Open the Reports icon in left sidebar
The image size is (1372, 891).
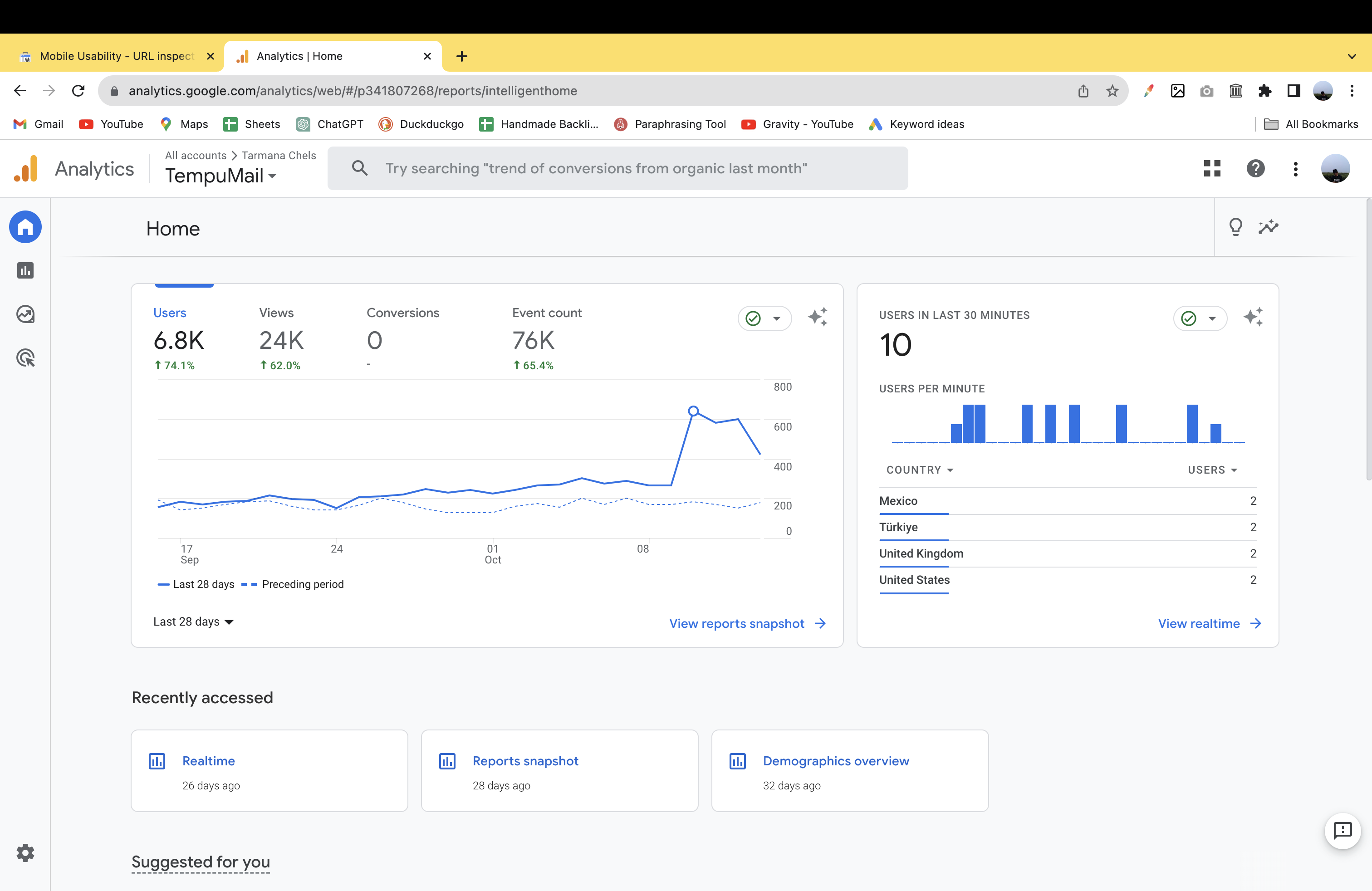click(25, 270)
